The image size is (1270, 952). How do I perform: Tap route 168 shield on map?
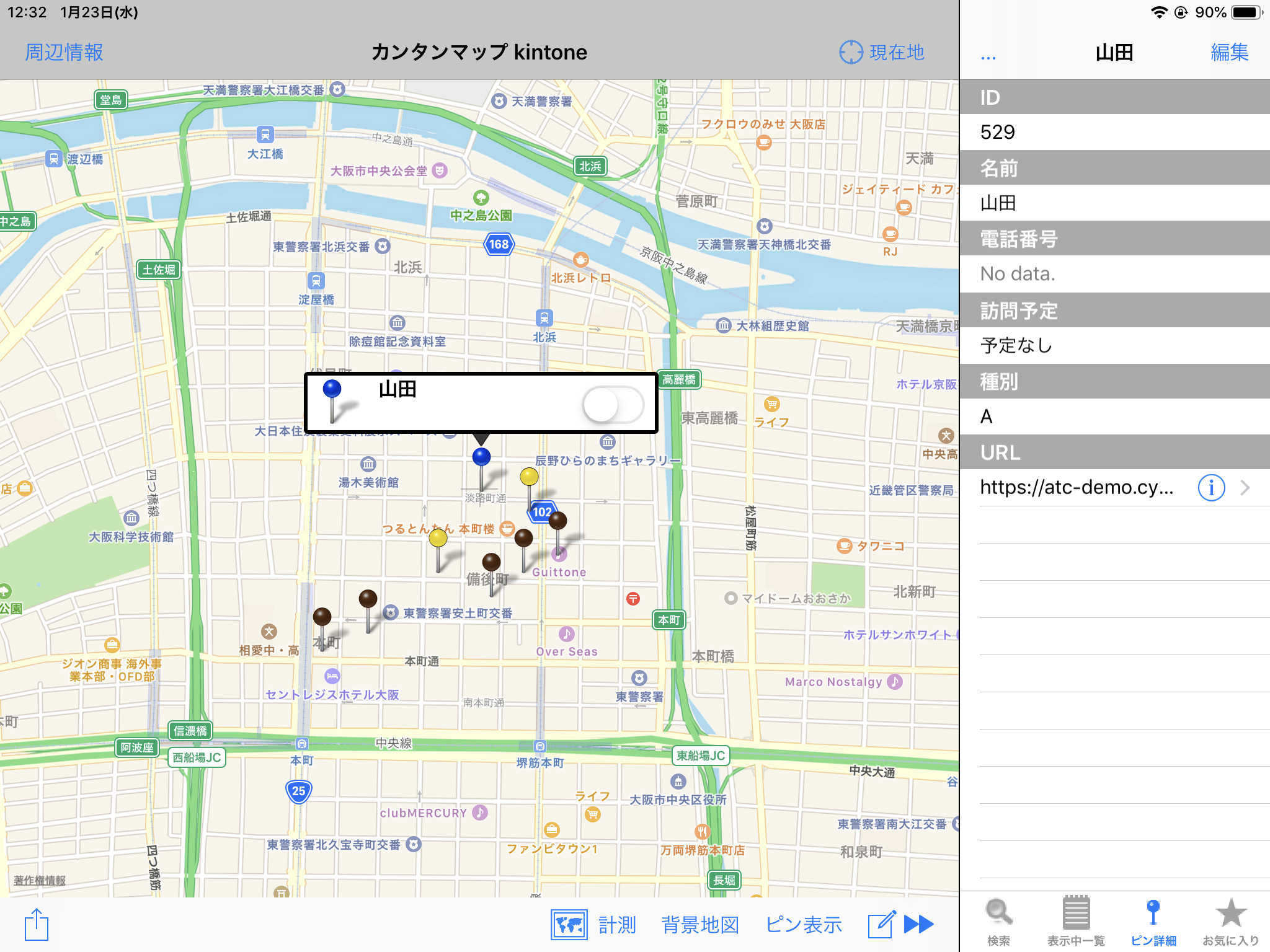[x=499, y=244]
